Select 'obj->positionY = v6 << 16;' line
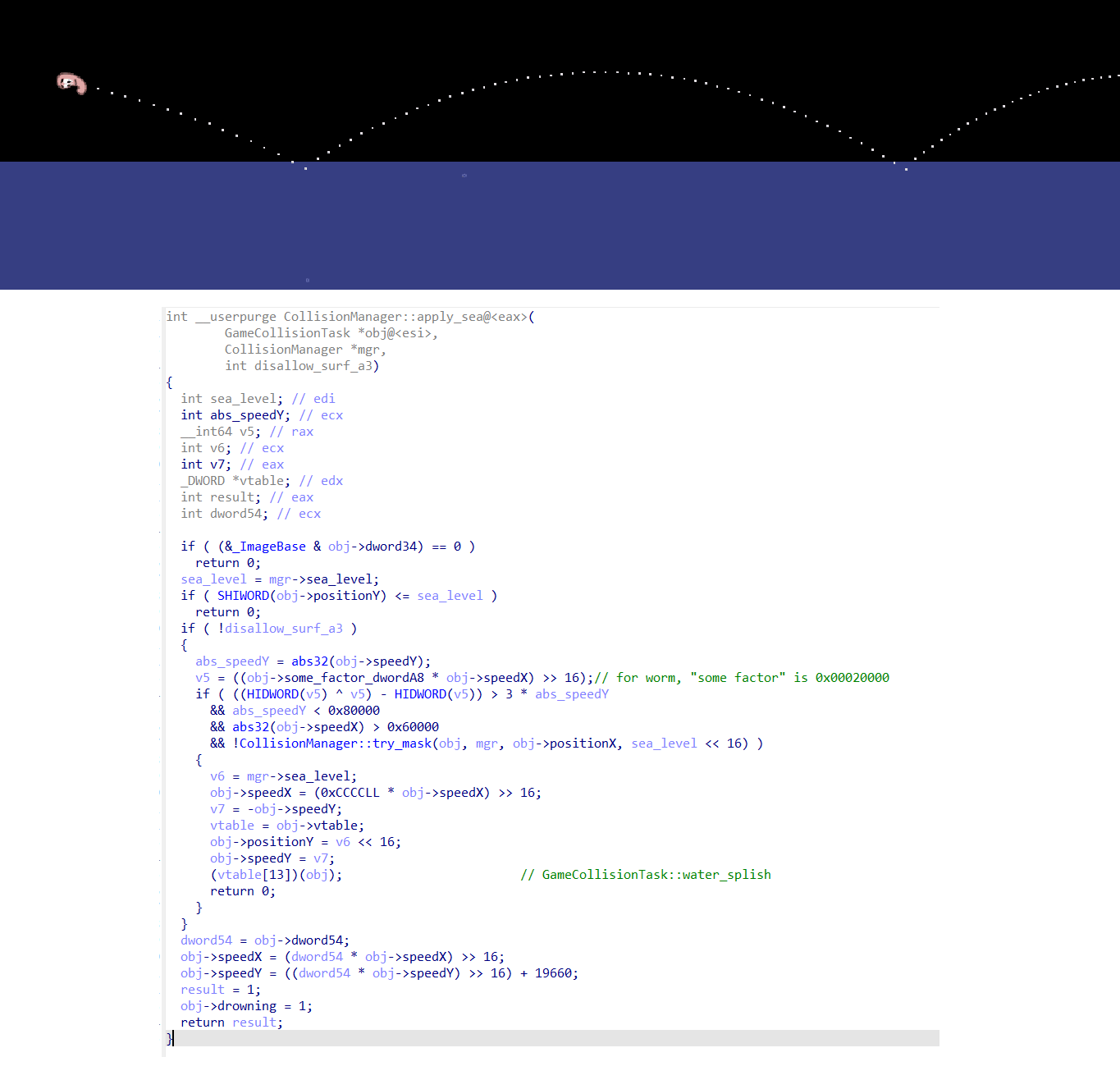The width and height of the screenshot is (1120, 1089). [x=306, y=842]
